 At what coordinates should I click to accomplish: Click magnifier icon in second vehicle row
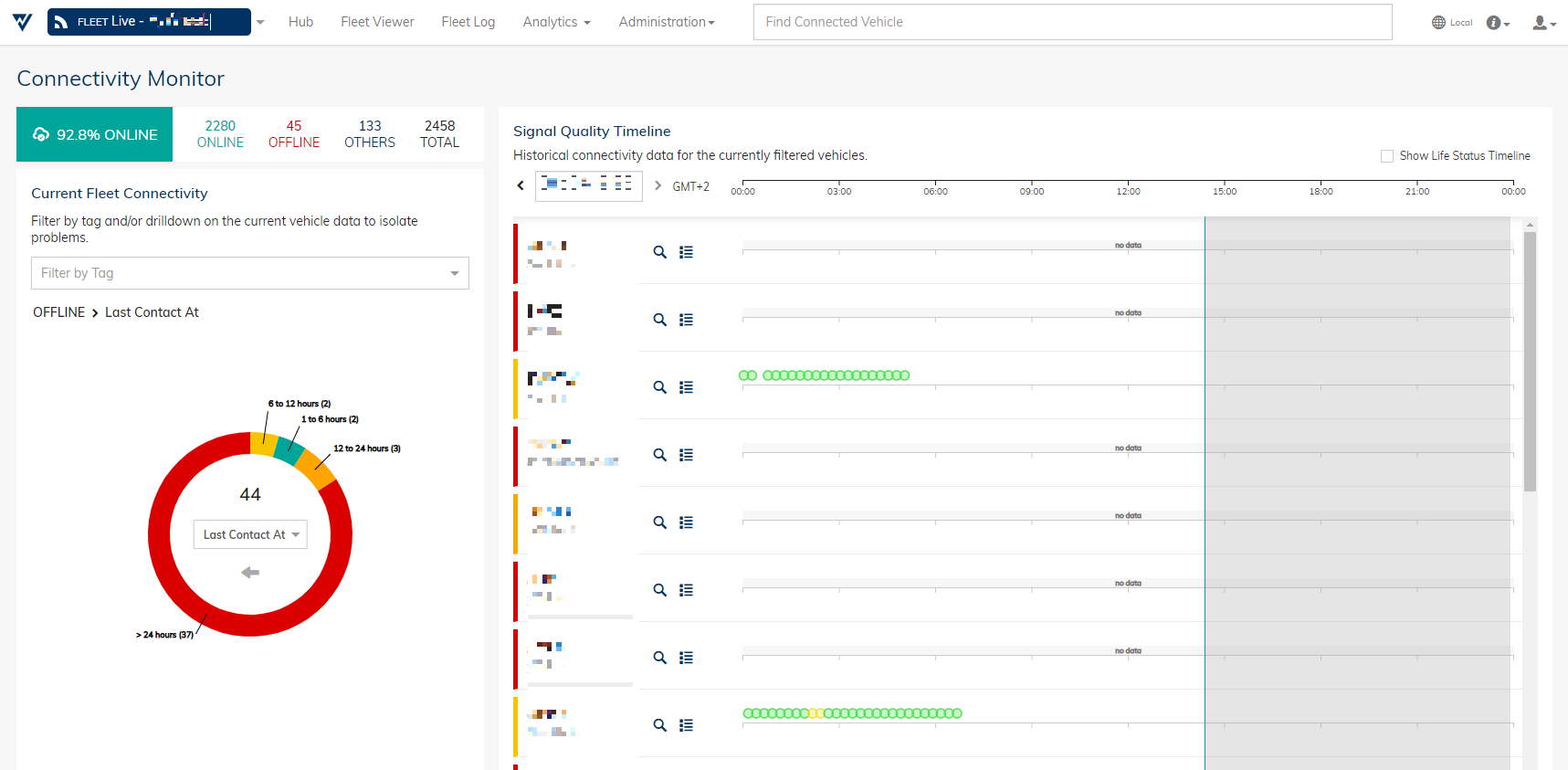point(660,320)
